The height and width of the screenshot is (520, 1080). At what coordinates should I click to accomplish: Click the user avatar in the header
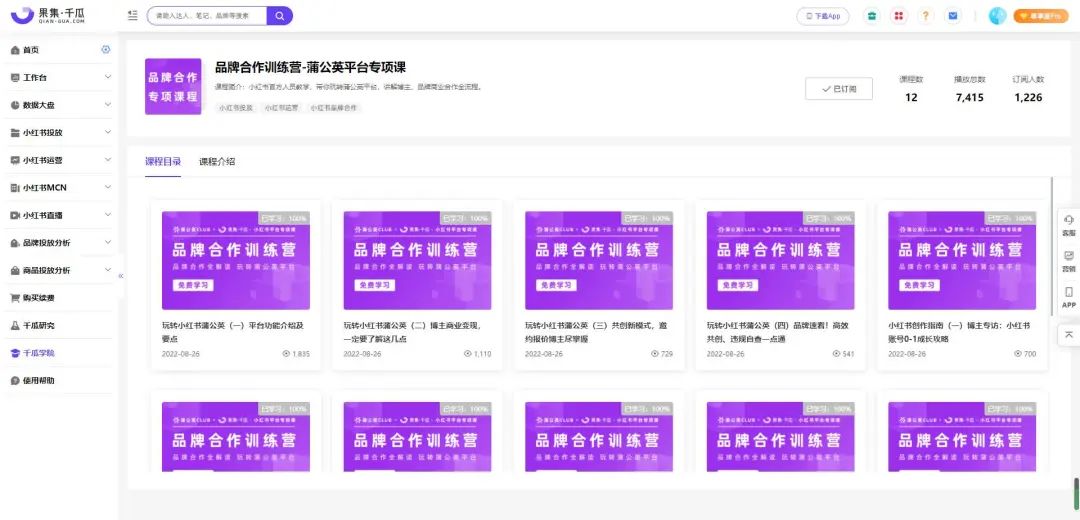pyautogui.click(x=997, y=16)
